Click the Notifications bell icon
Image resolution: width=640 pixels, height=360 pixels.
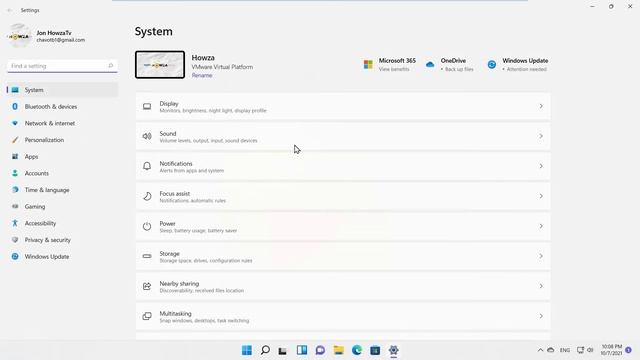coord(147,166)
